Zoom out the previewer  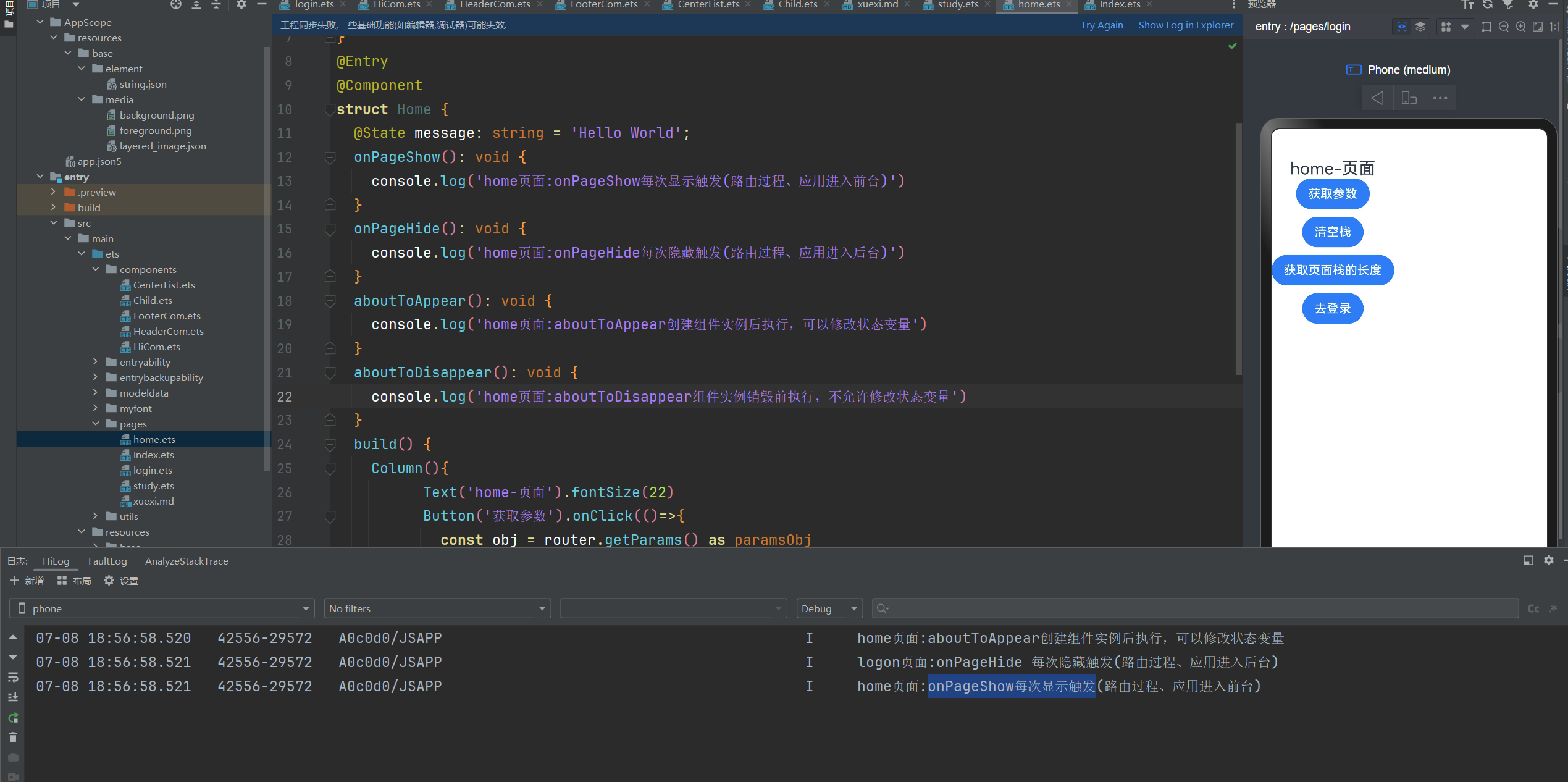(1504, 27)
